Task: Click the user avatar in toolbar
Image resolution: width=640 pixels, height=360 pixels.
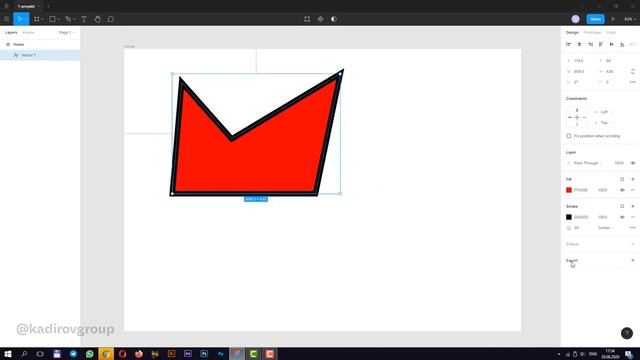Action: [576, 19]
